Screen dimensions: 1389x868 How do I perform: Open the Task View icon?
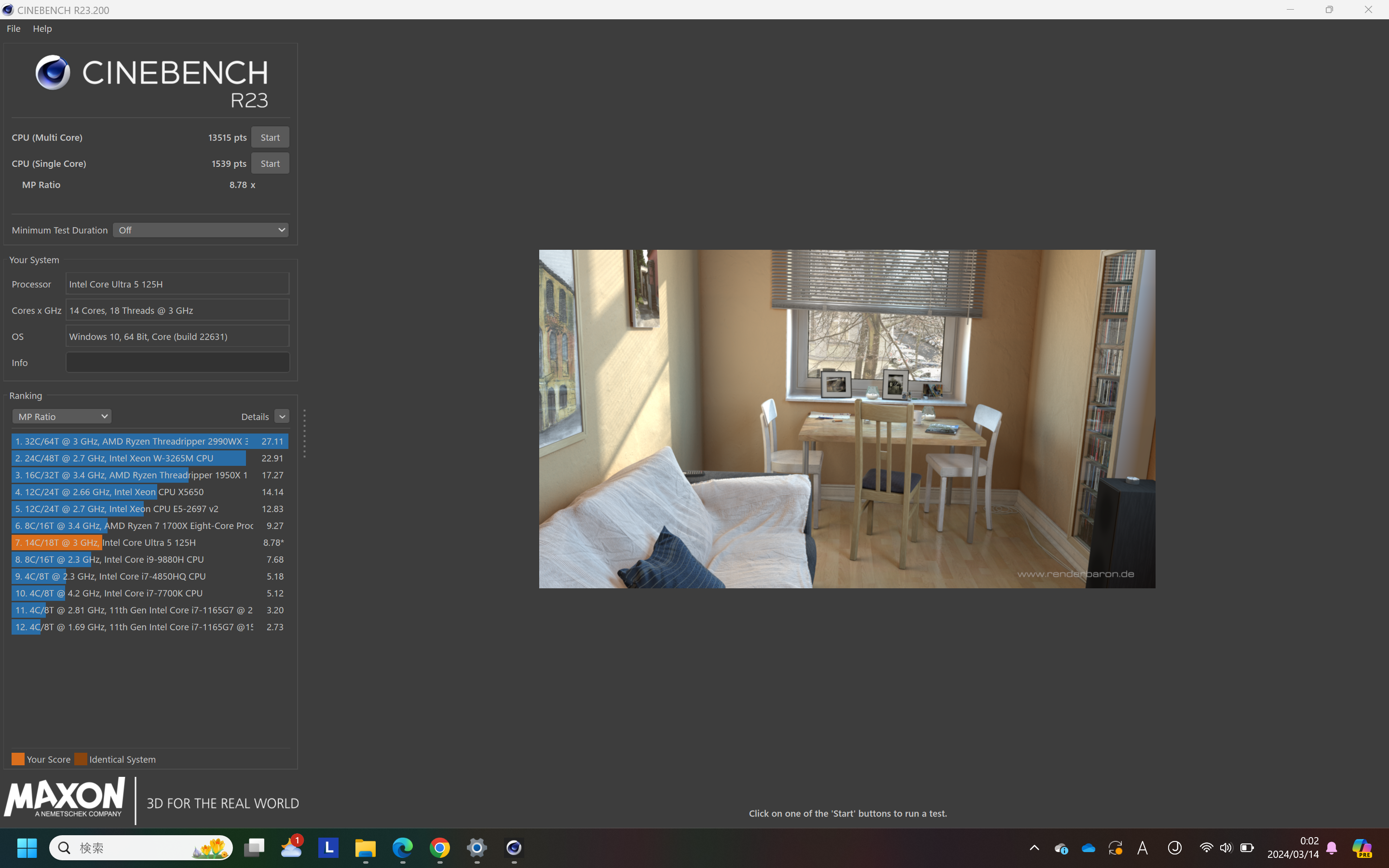pyautogui.click(x=254, y=847)
